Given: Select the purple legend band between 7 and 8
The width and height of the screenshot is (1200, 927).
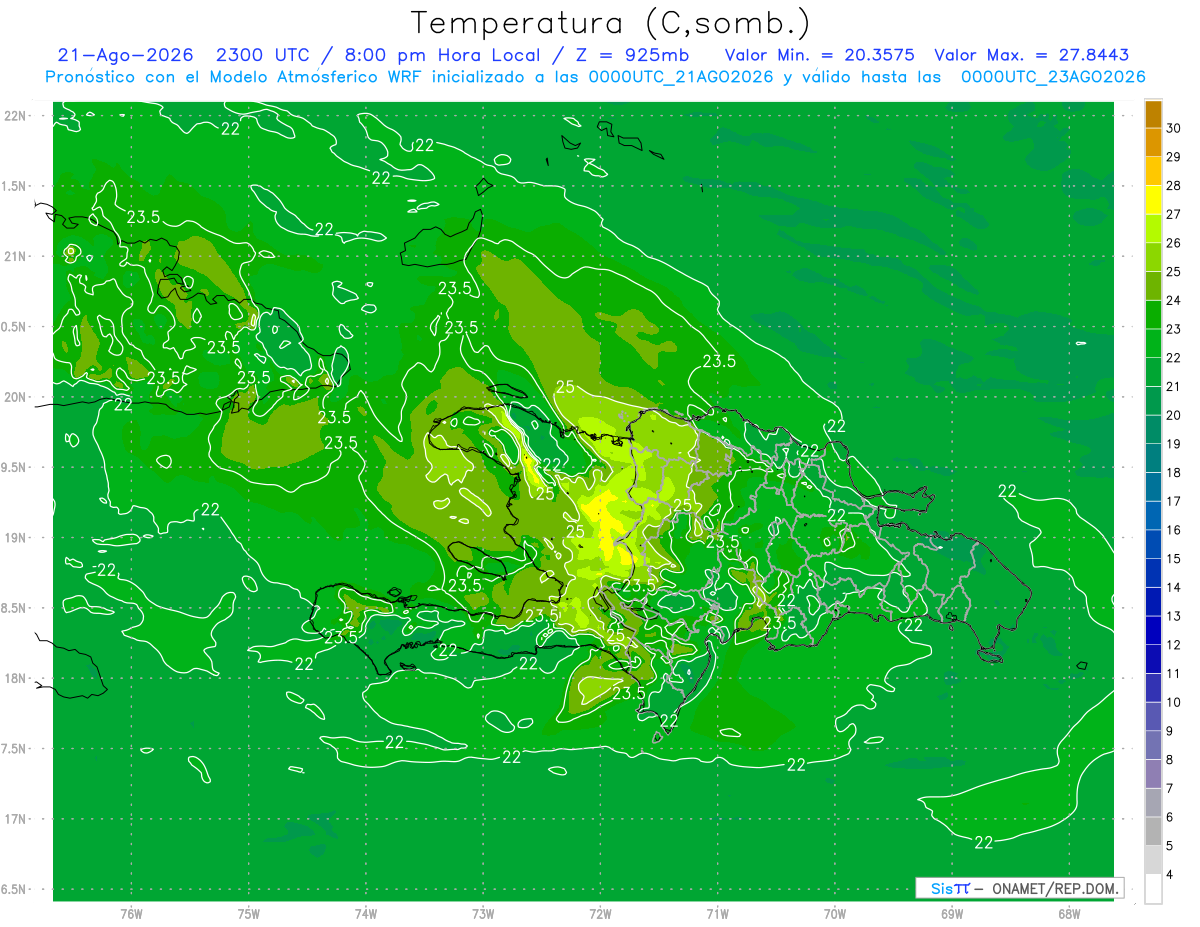Looking at the screenshot, I should [x=1153, y=774].
